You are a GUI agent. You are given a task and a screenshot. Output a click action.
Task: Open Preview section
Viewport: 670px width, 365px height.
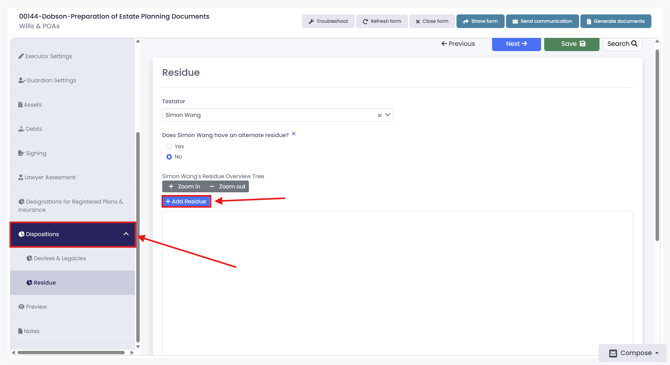point(73,307)
